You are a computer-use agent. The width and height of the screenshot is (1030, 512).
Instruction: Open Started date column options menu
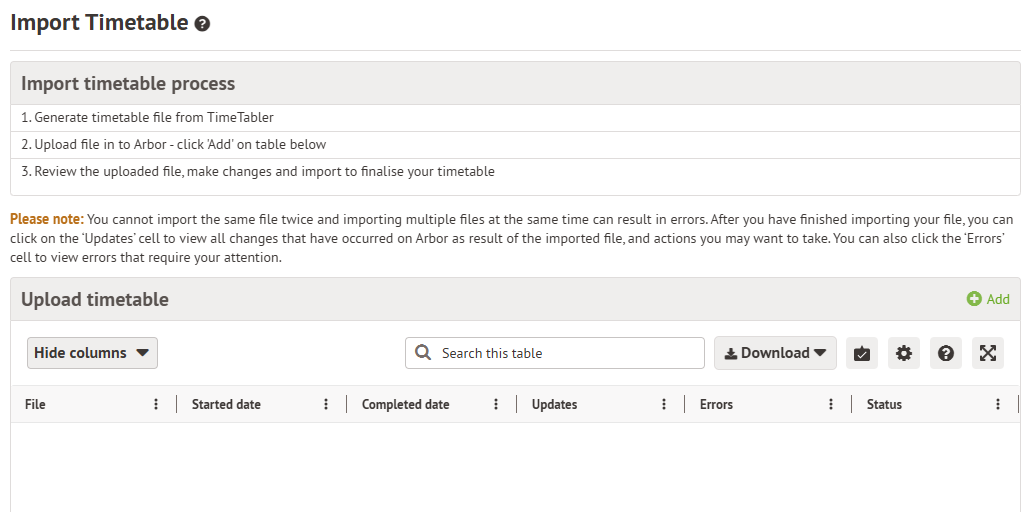[326, 405]
